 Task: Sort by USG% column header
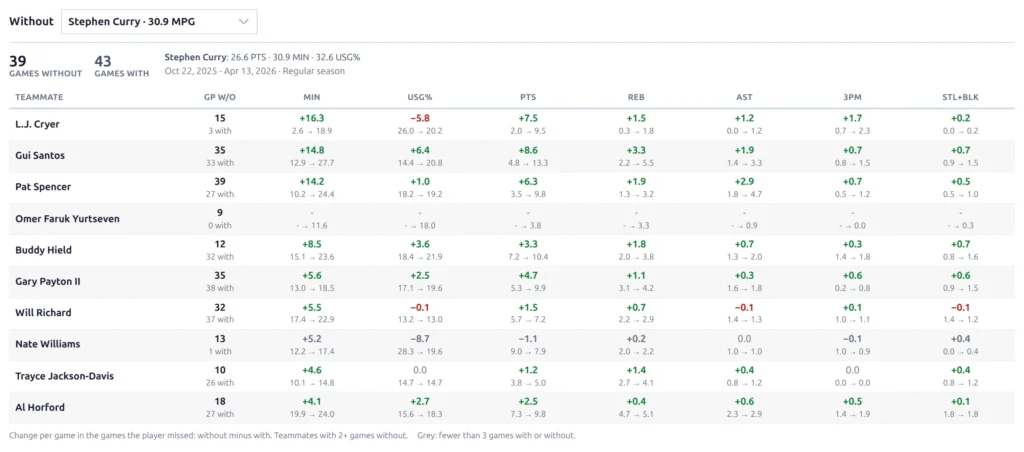pyautogui.click(x=420, y=97)
